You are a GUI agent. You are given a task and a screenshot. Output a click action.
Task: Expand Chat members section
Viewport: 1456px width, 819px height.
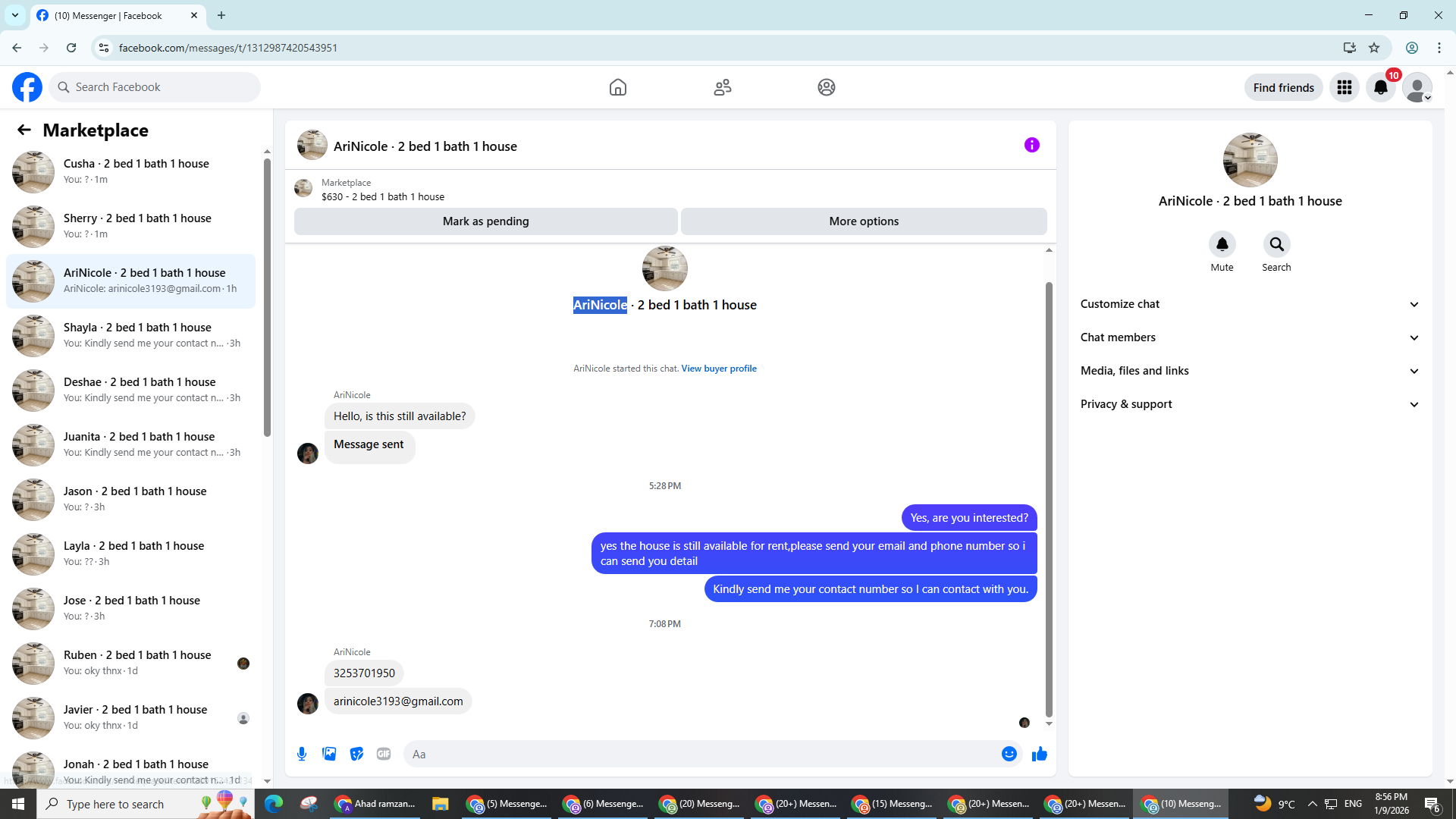[1249, 337]
